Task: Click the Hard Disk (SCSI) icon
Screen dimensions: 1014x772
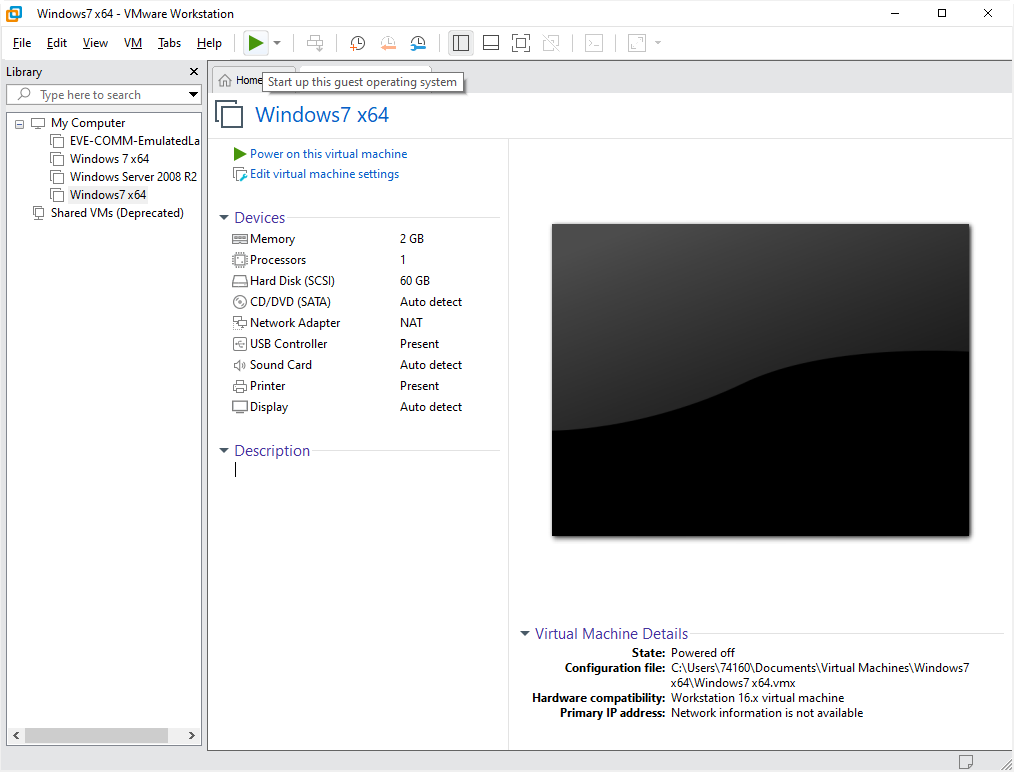Action: click(240, 281)
